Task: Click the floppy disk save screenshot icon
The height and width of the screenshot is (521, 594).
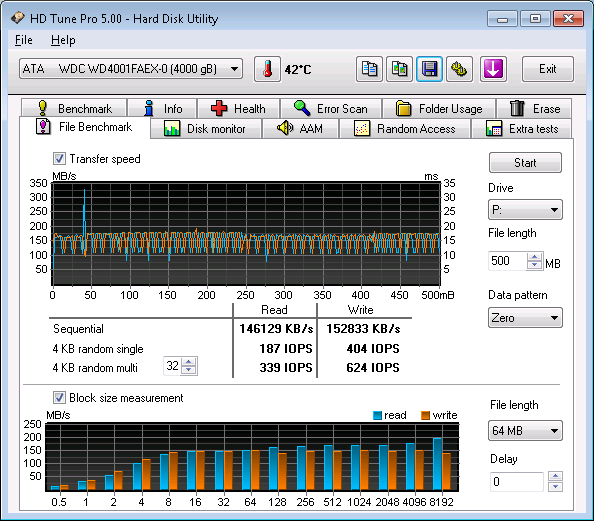Action: (429, 69)
